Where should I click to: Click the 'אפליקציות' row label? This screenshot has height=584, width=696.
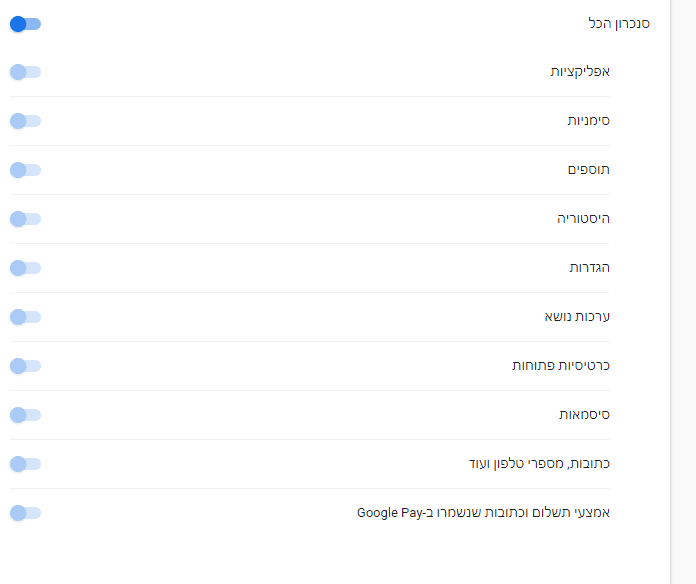coord(580,72)
